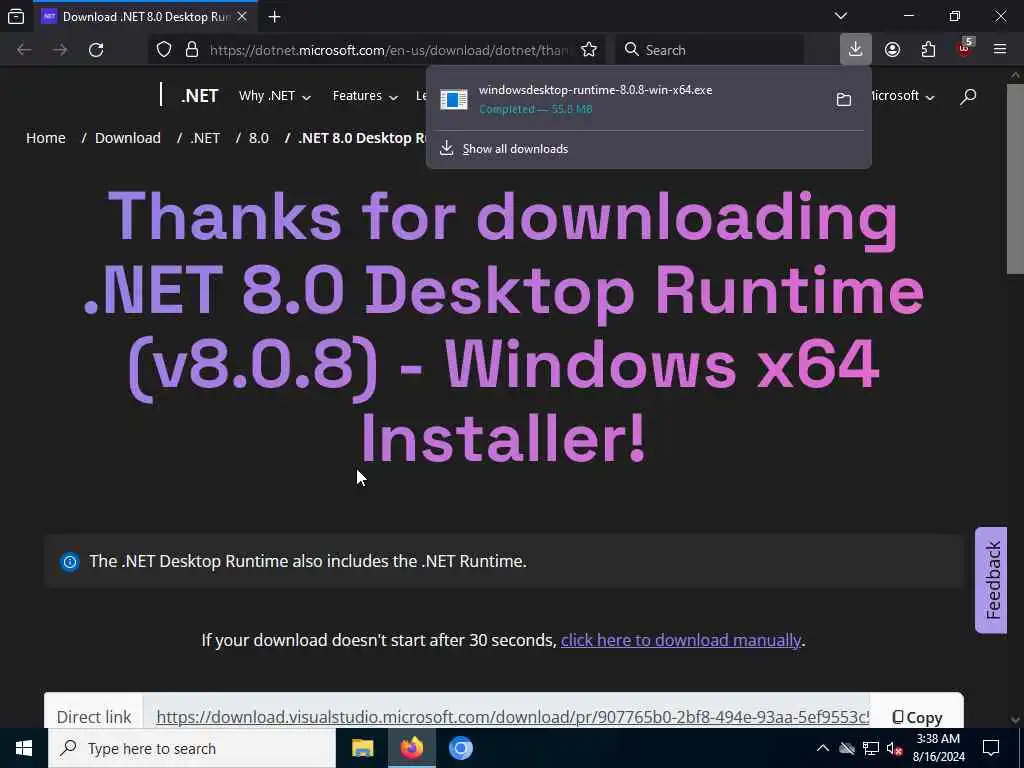The height and width of the screenshot is (768, 1024).
Task: Expand the Features menu
Action: point(365,96)
